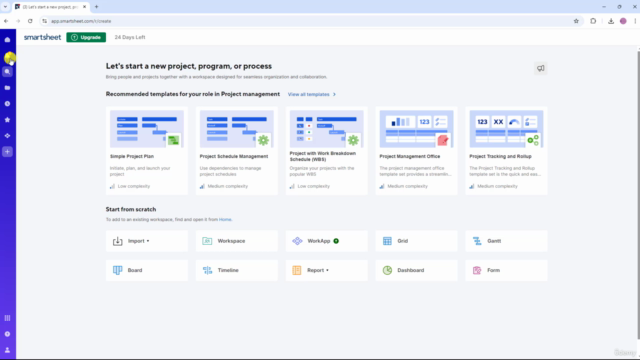Viewport: 640px width, 360px height.
Task: Click the Timeline icon
Action: 207,270
